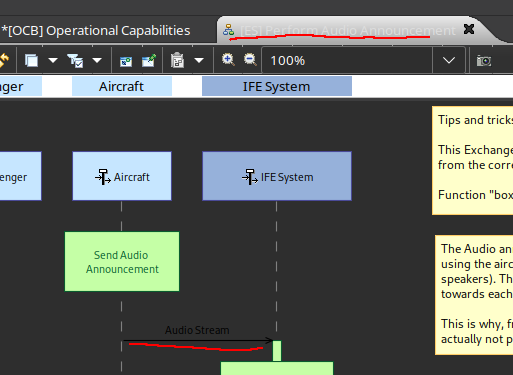Click the layers icon in the toolbar
The height and width of the screenshot is (375, 513).
tap(31, 61)
